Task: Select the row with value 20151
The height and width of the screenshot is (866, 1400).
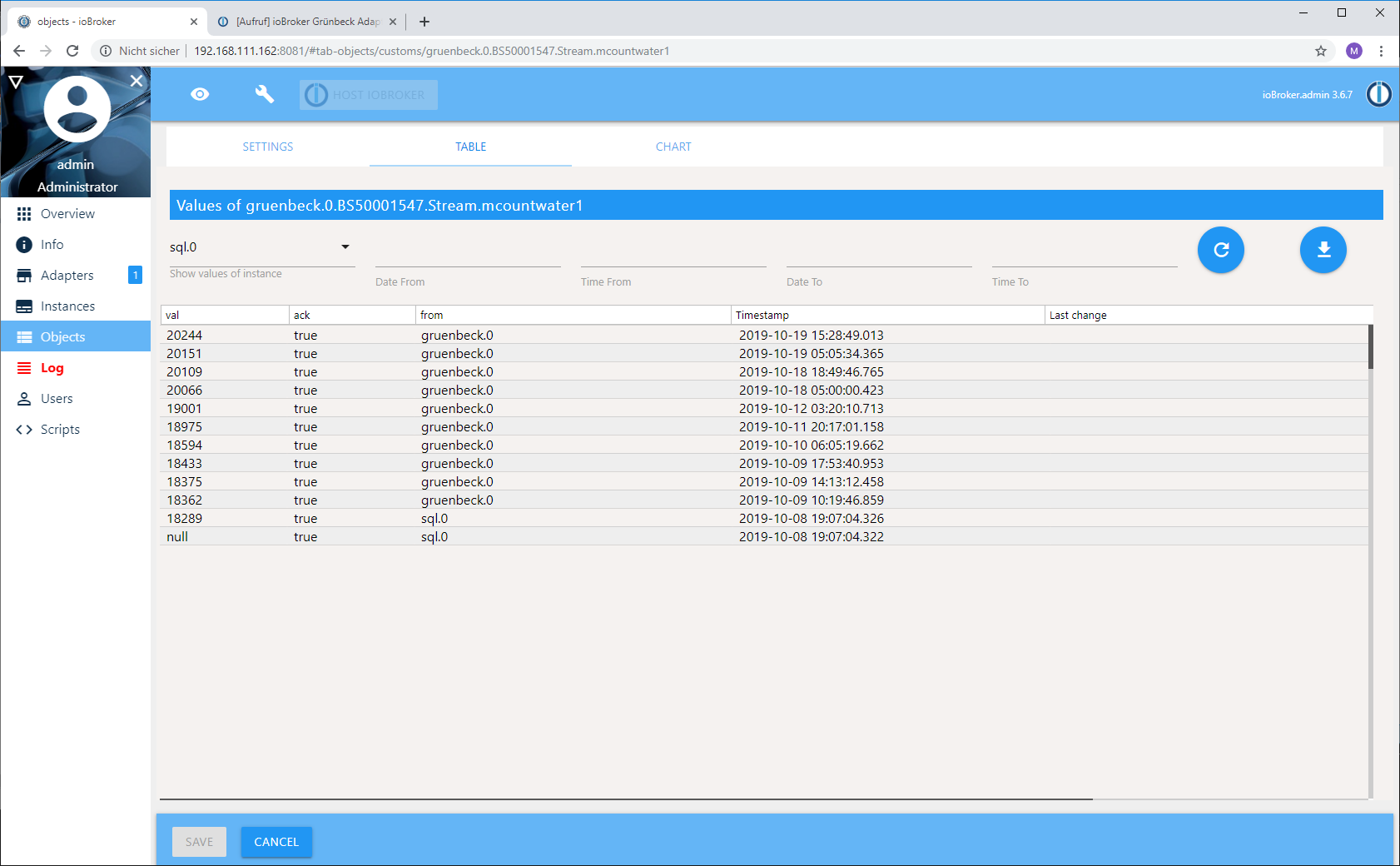Action: pyautogui.click(x=764, y=353)
